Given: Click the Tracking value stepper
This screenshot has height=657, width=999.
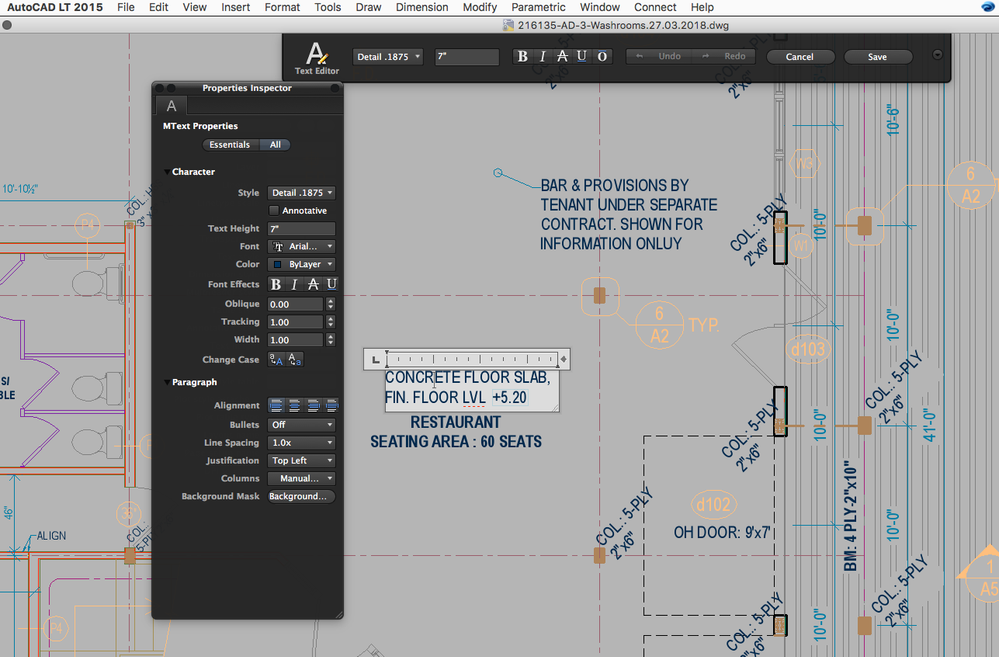Looking at the screenshot, I should tap(330, 322).
